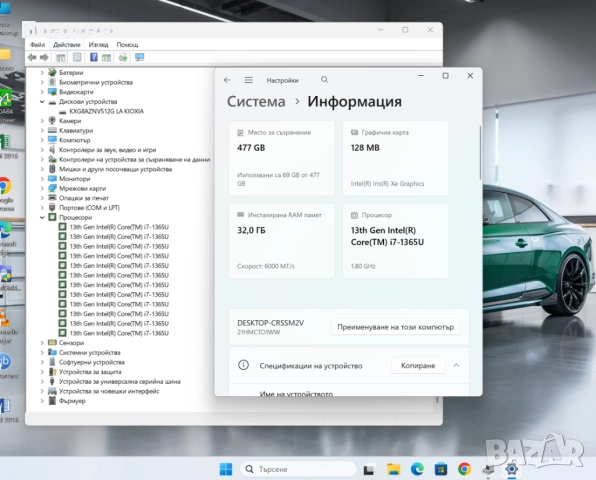Image resolution: width=596 pixels, height=480 pixels.
Task: Select the Монитори tree item
Action: (x=74, y=179)
